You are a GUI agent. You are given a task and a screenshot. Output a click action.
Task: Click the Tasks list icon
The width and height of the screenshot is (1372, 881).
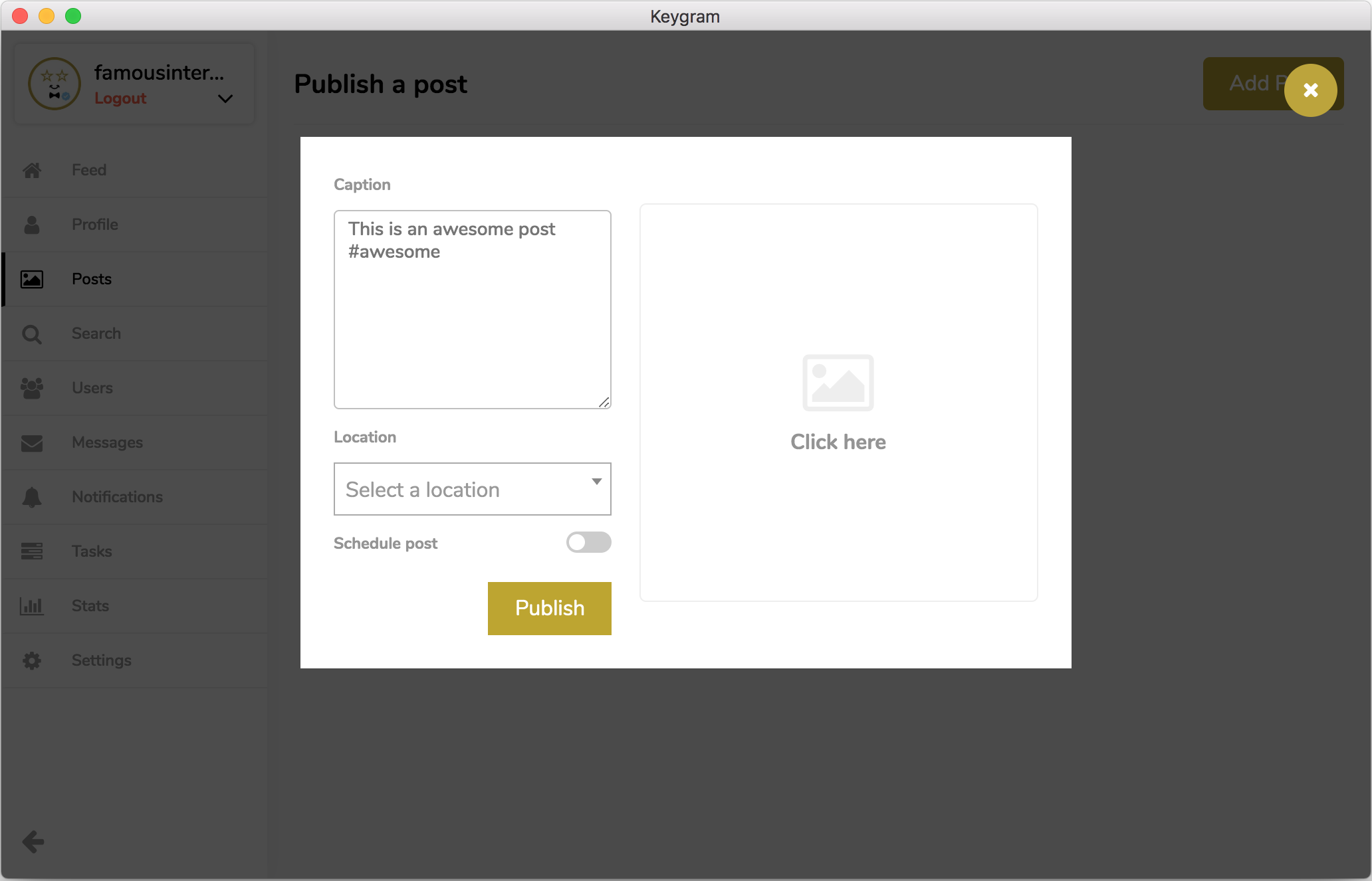click(x=32, y=551)
